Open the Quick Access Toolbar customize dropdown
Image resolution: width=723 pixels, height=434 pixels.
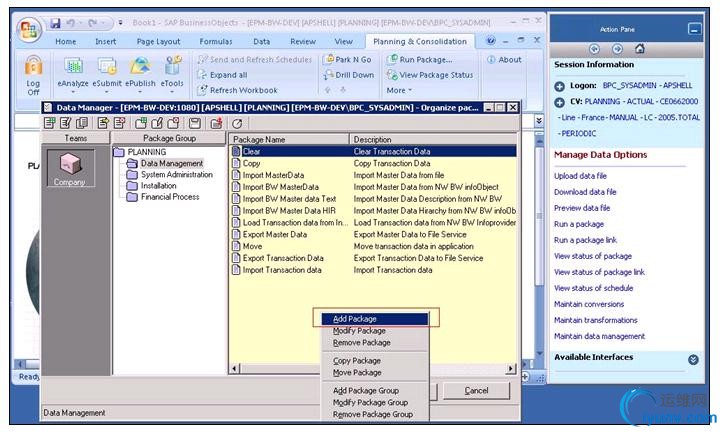coord(120,22)
